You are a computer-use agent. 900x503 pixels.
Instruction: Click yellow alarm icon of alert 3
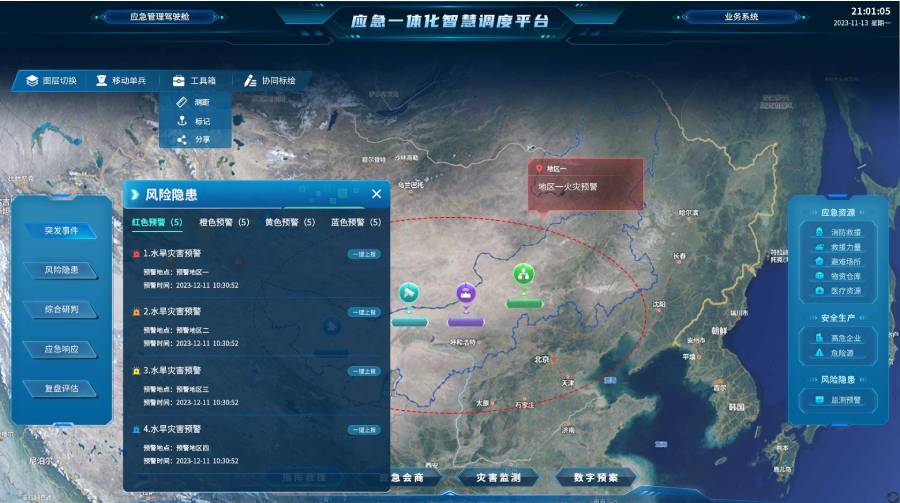(x=137, y=372)
